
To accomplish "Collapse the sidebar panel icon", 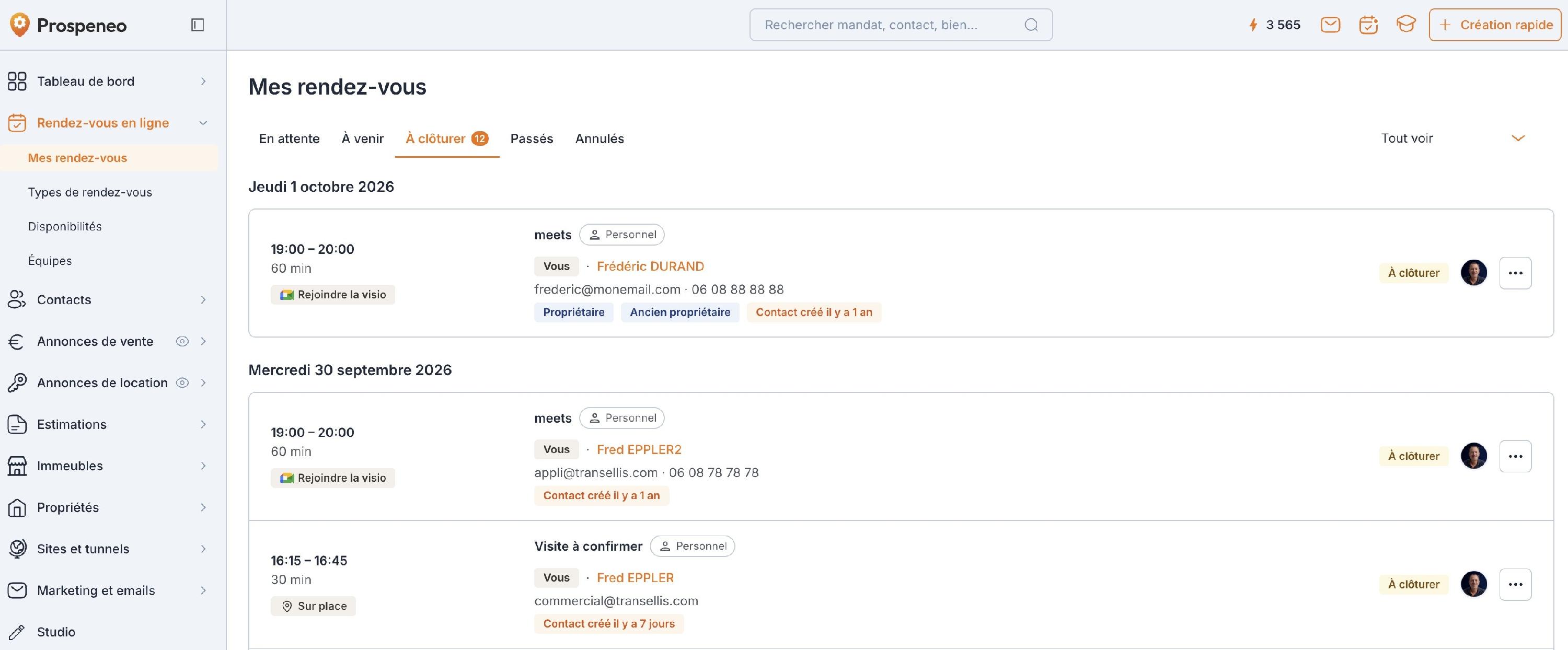I will 197,25.
